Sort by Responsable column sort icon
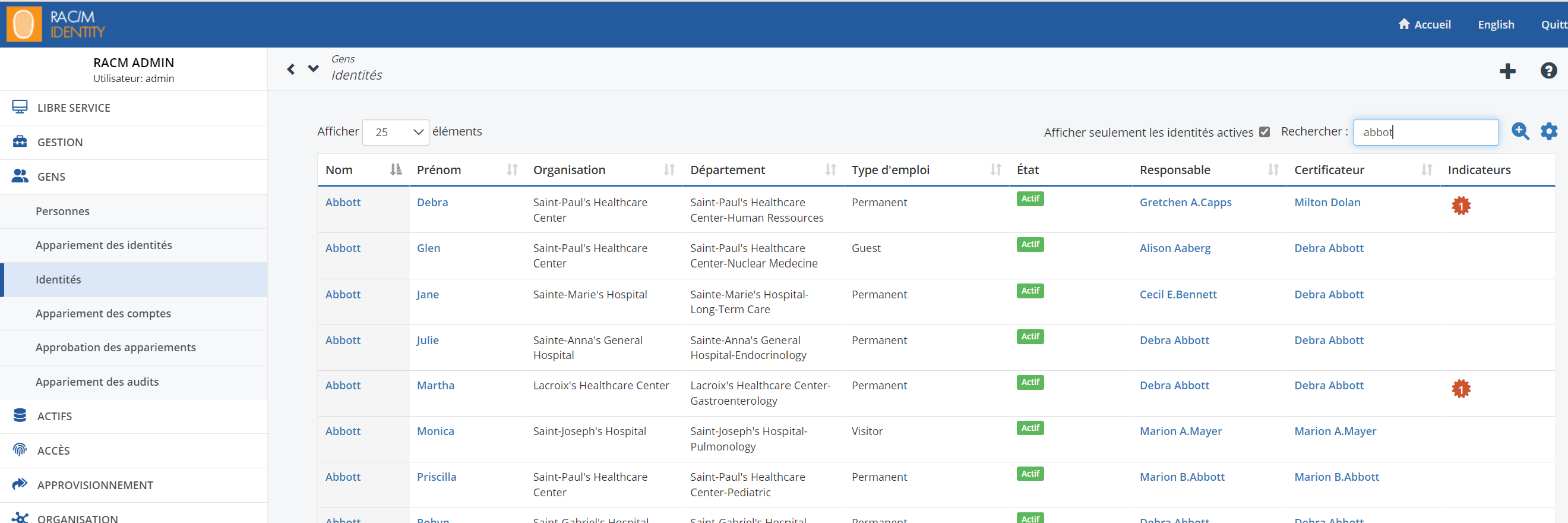 click(x=1273, y=170)
